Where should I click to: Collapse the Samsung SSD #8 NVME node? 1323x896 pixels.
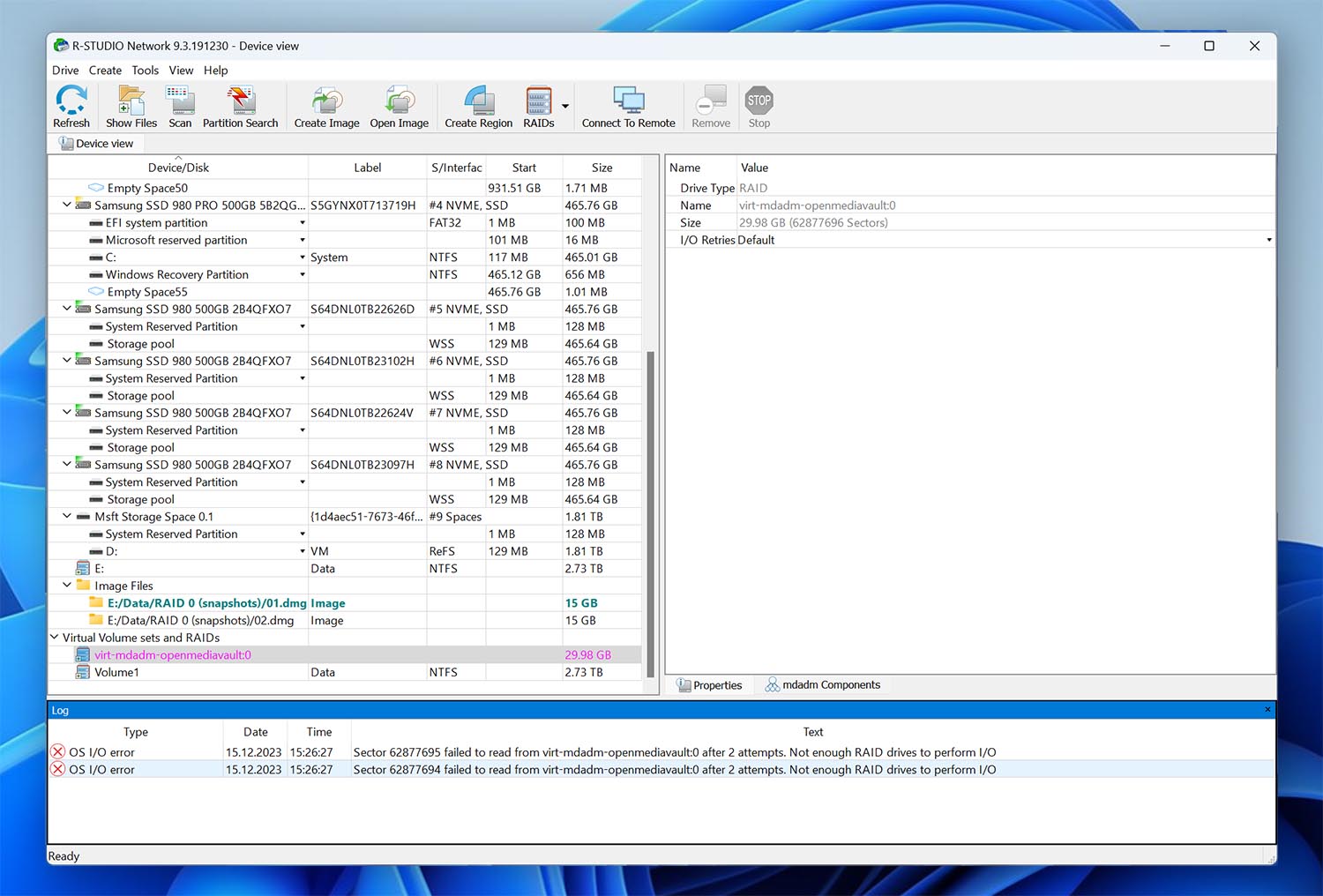tap(67, 465)
